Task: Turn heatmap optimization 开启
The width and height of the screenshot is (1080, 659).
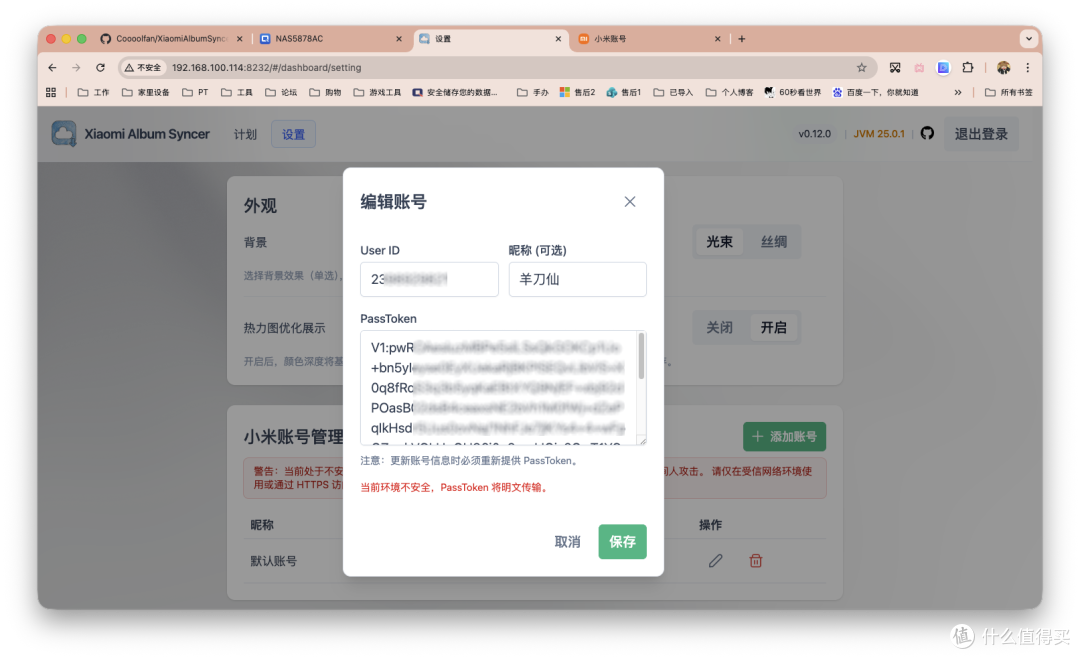Action: (x=773, y=327)
